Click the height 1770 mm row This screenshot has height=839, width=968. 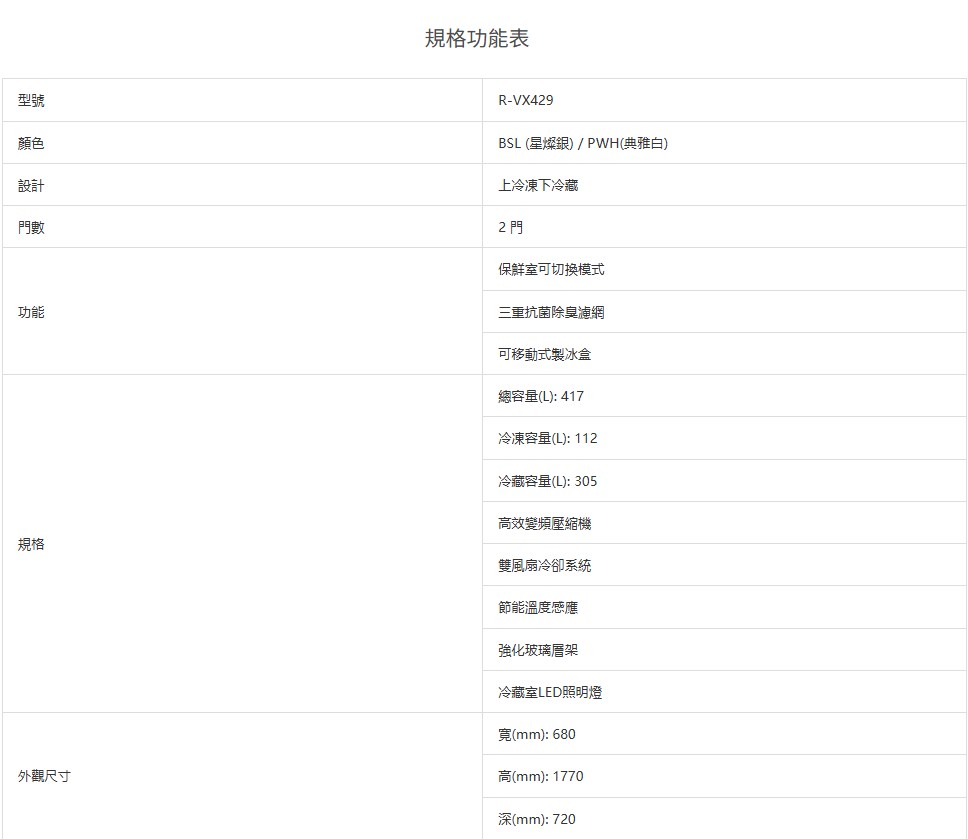(540, 776)
